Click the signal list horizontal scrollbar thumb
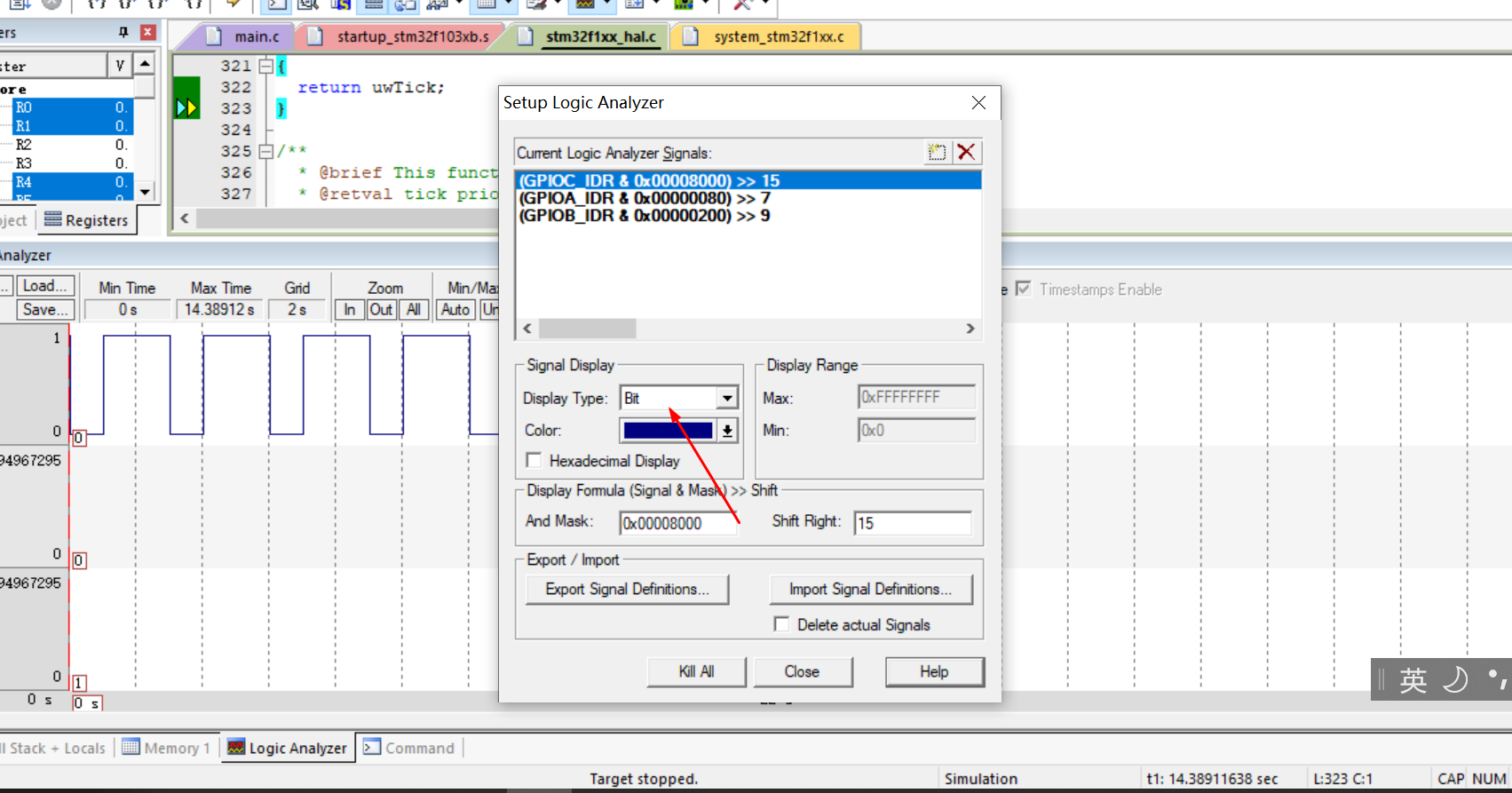The height and width of the screenshot is (793, 1512). (x=587, y=329)
